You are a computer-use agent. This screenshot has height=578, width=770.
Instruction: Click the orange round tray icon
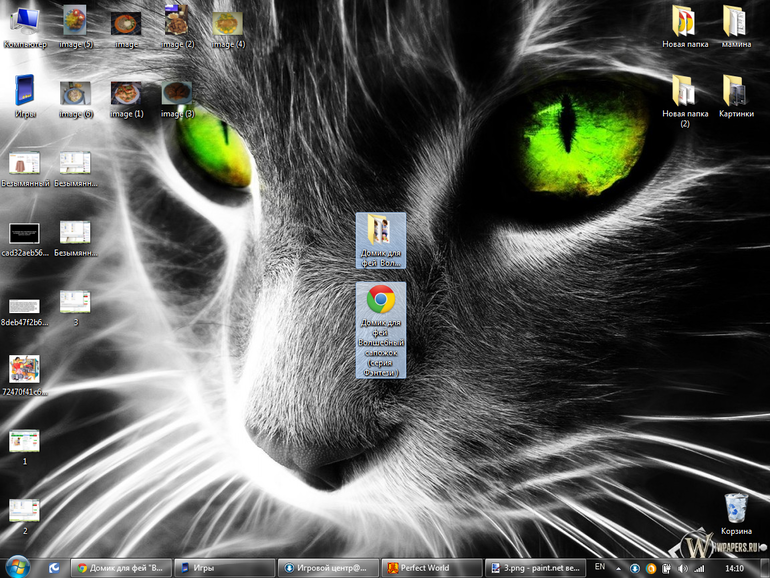click(651, 569)
